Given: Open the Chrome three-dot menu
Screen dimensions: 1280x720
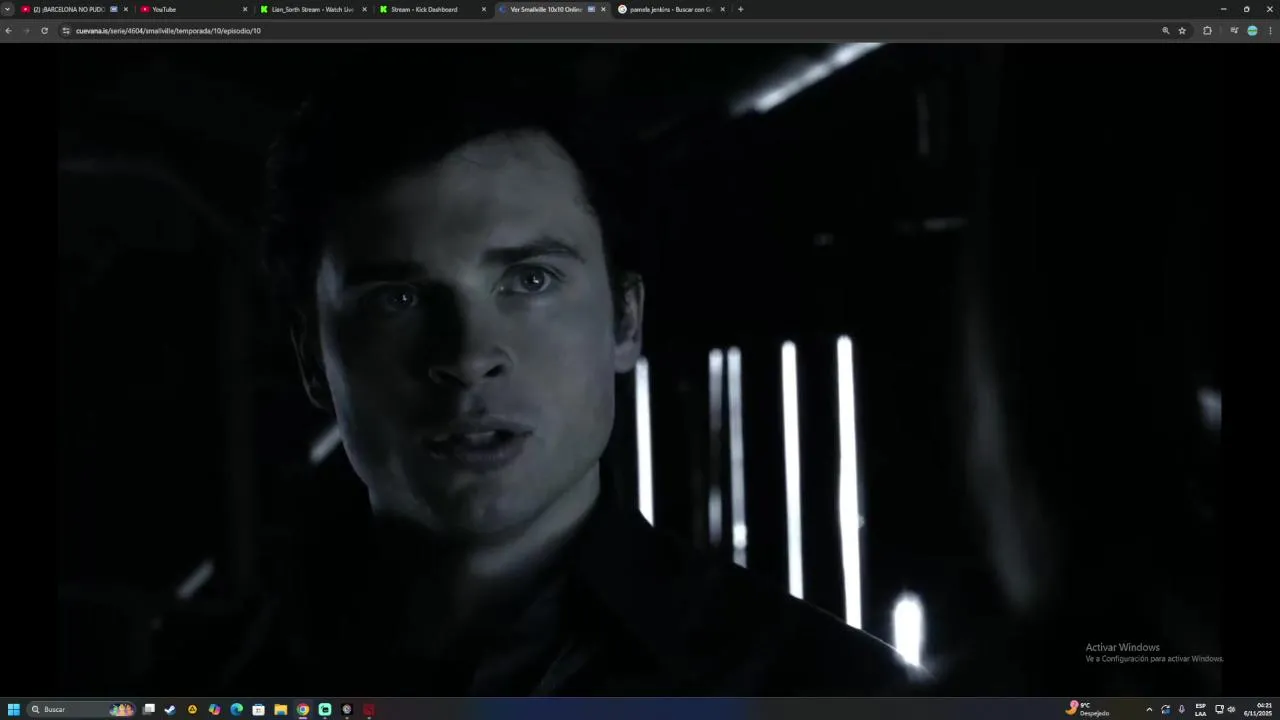Looking at the screenshot, I should tap(1270, 31).
